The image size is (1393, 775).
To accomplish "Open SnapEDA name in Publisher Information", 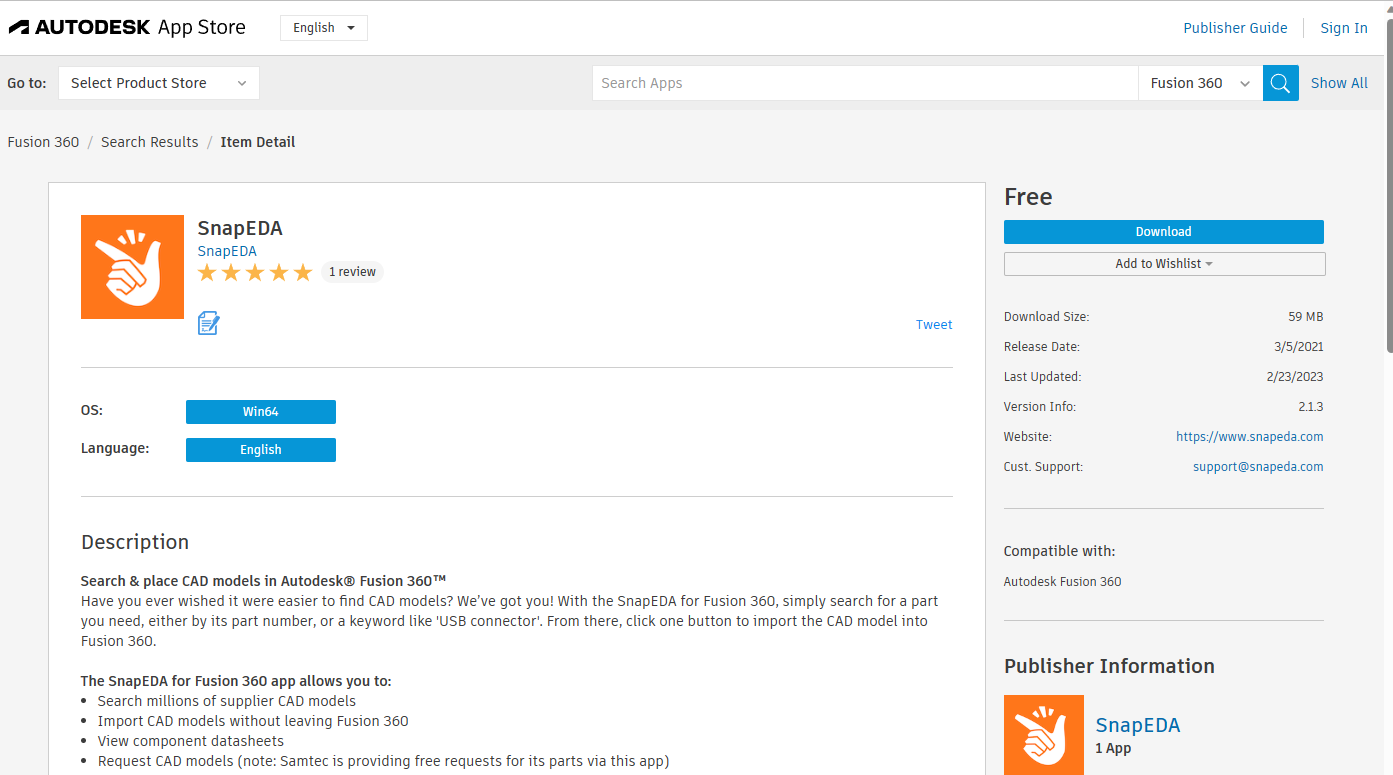I will (x=1138, y=725).
